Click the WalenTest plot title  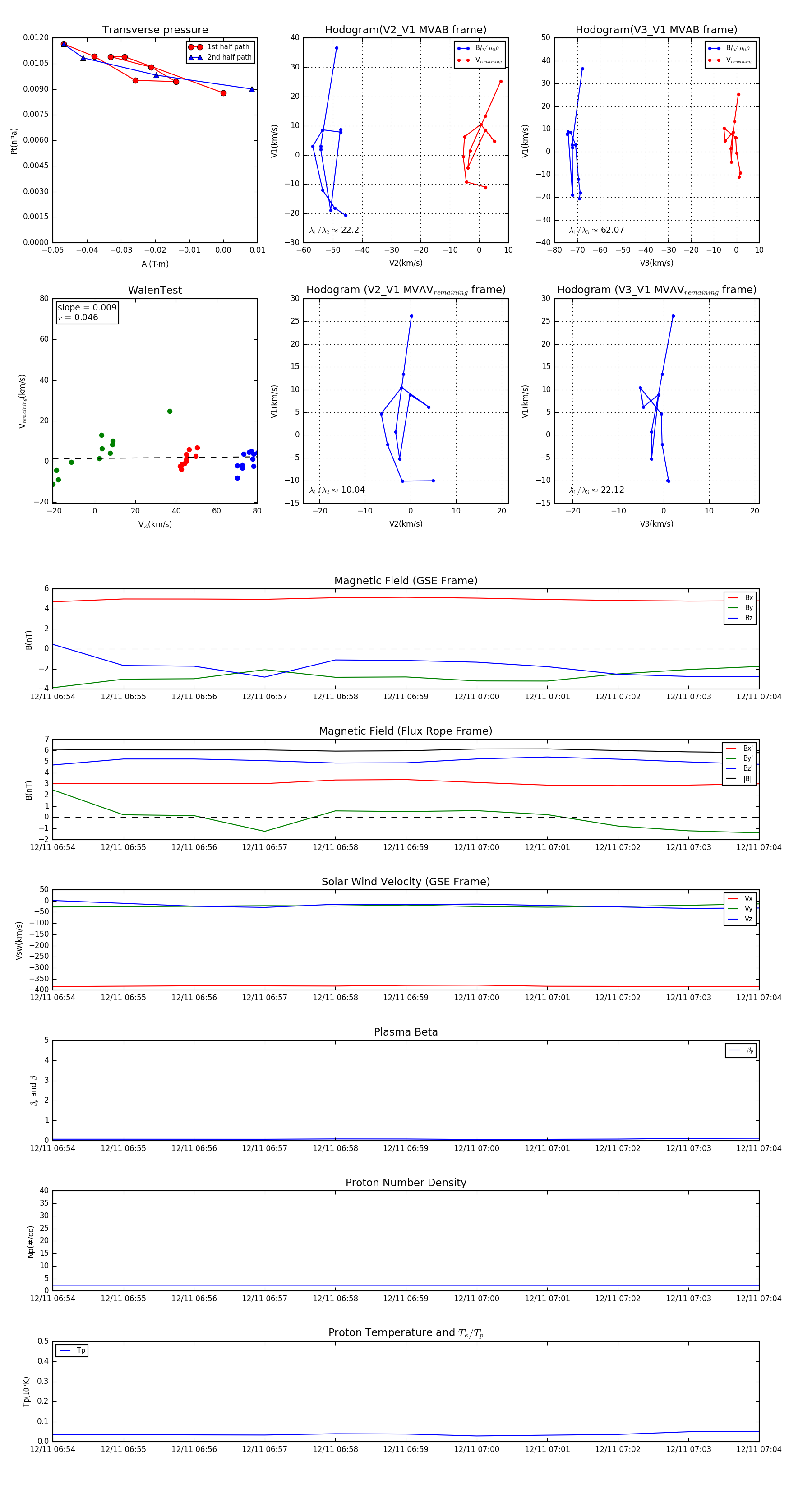tap(155, 290)
